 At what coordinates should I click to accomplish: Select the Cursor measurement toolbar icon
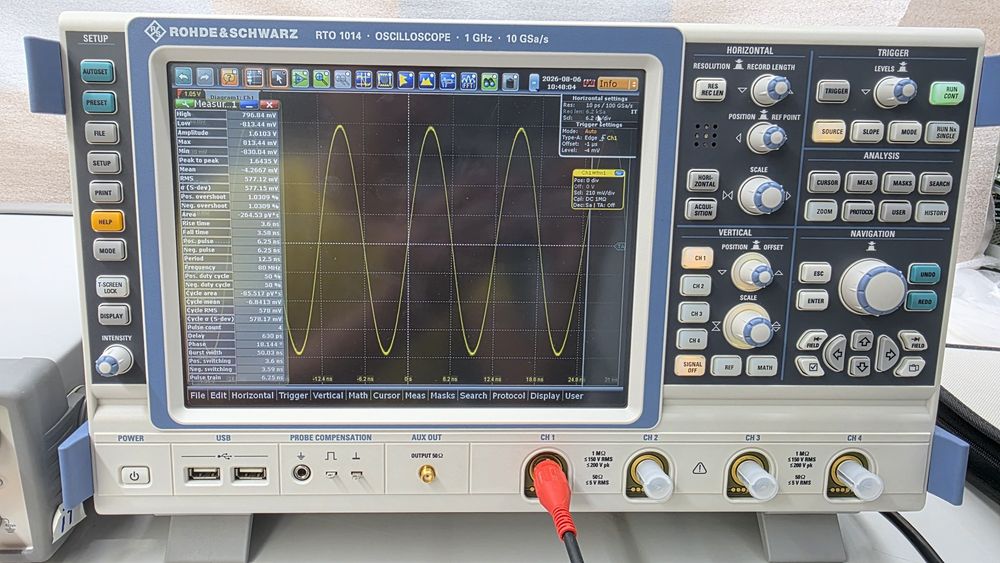[x=364, y=80]
